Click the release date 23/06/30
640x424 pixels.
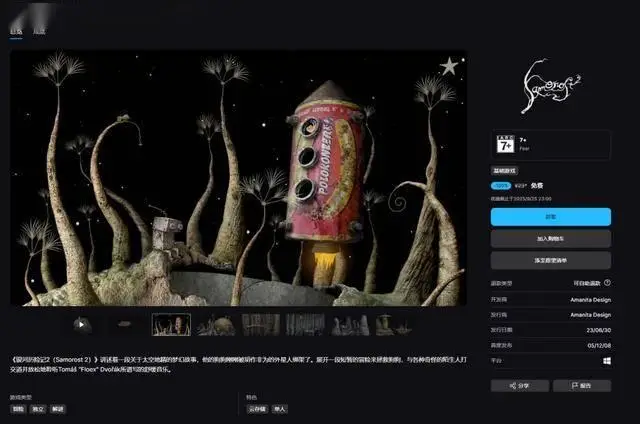(x=599, y=330)
